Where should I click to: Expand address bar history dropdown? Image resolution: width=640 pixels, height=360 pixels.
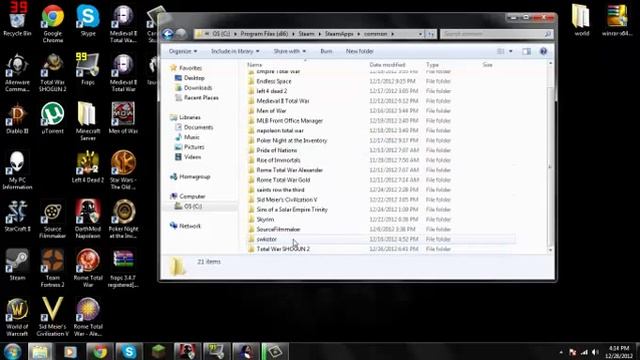[420, 34]
